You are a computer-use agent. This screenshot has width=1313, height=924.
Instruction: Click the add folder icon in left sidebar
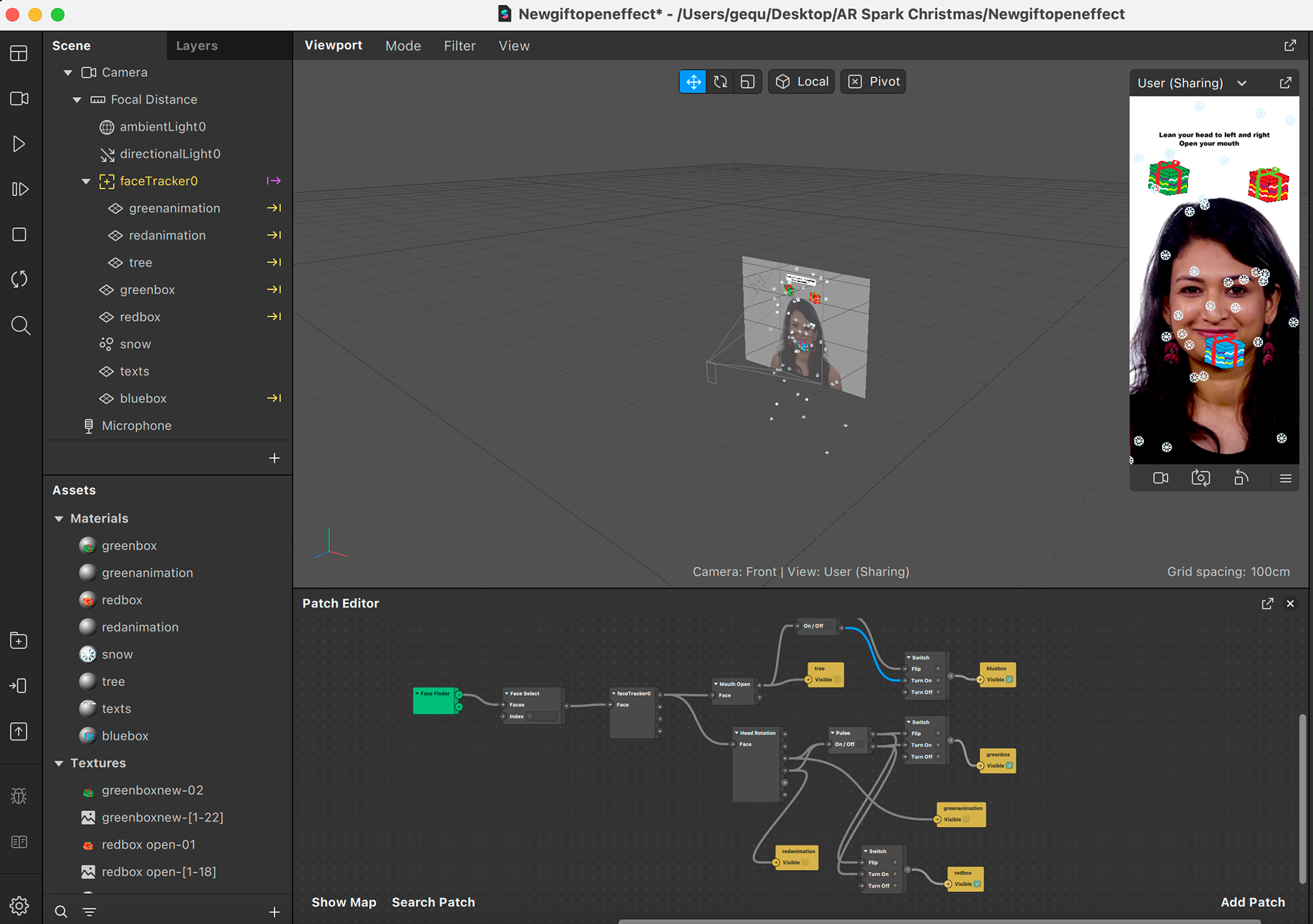pos(19,640)
